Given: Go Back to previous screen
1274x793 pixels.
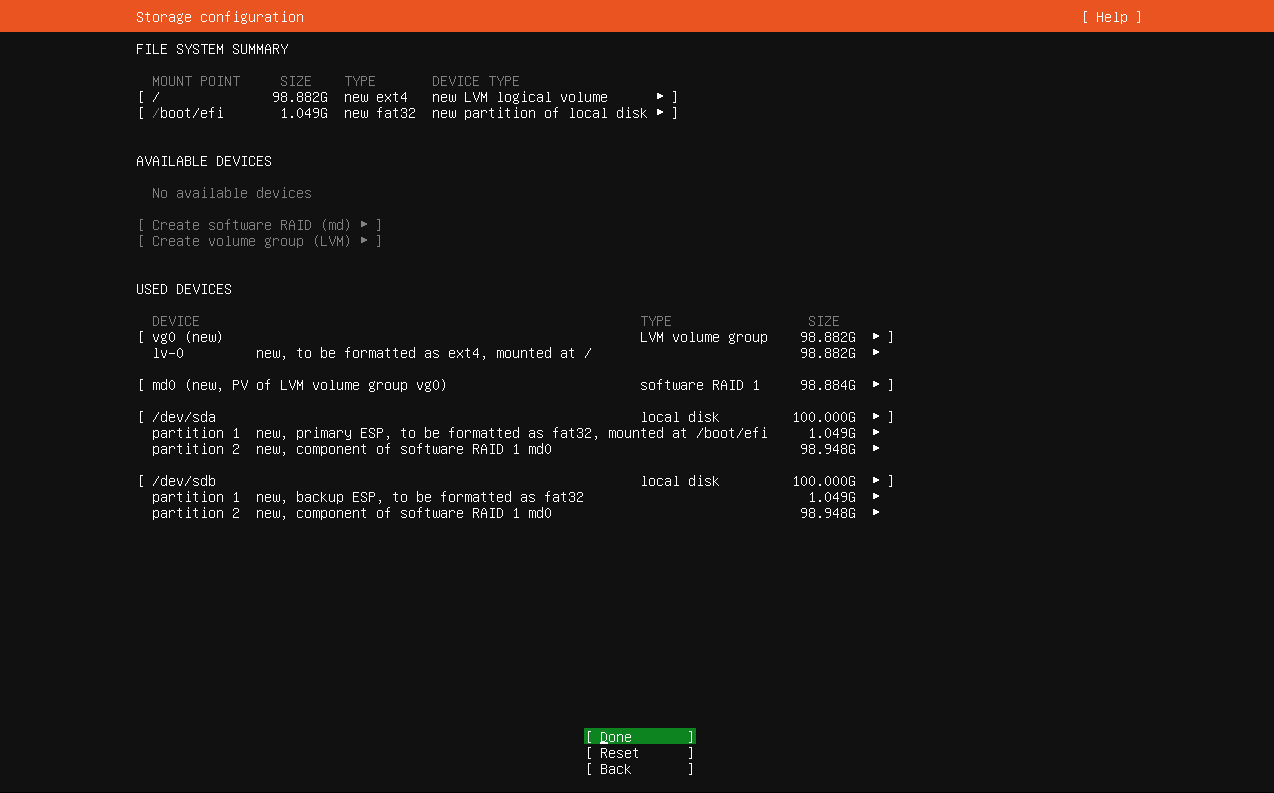Looking at the screenshot, I should [640, 769].
